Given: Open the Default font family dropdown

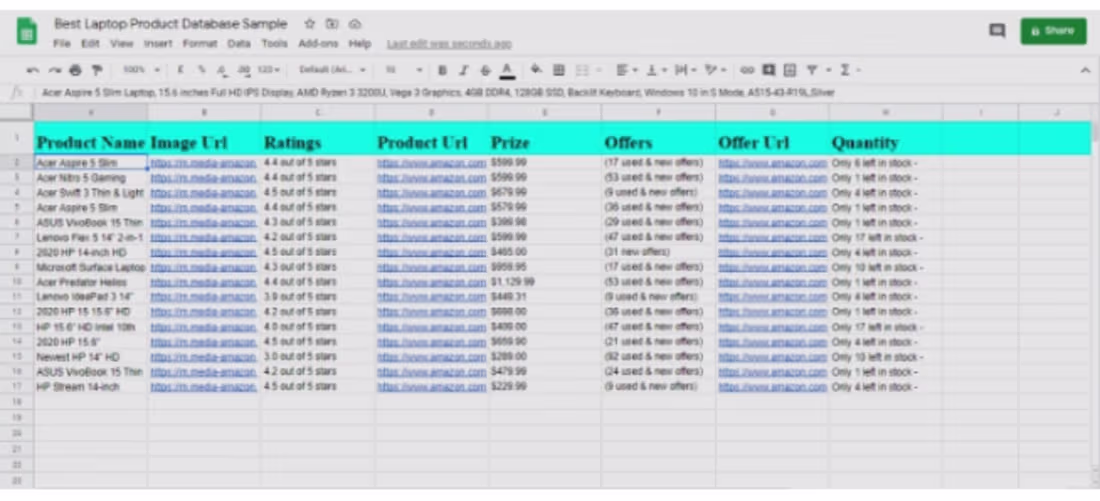Looking at the screenshot, I should coord(332,70).
